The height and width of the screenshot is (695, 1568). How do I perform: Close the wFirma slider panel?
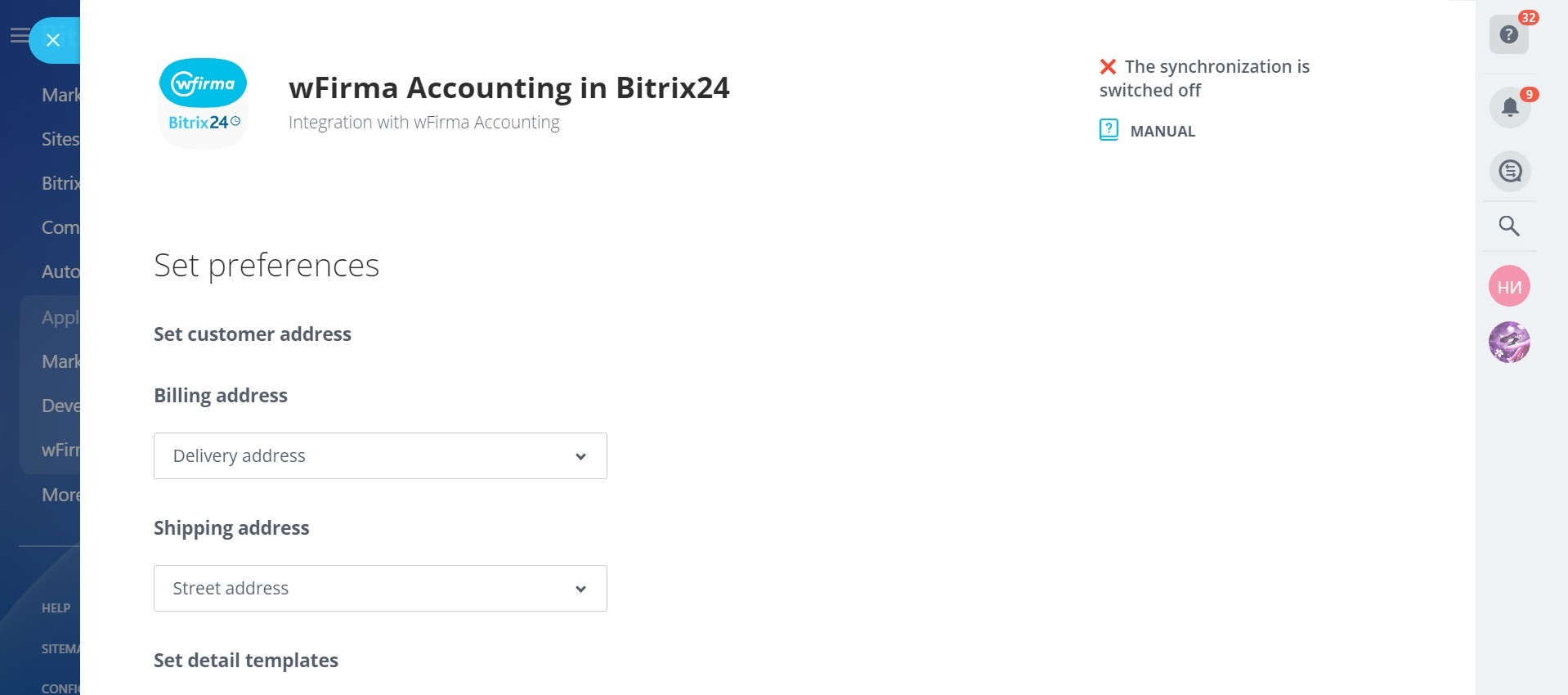tap(53, 40)
